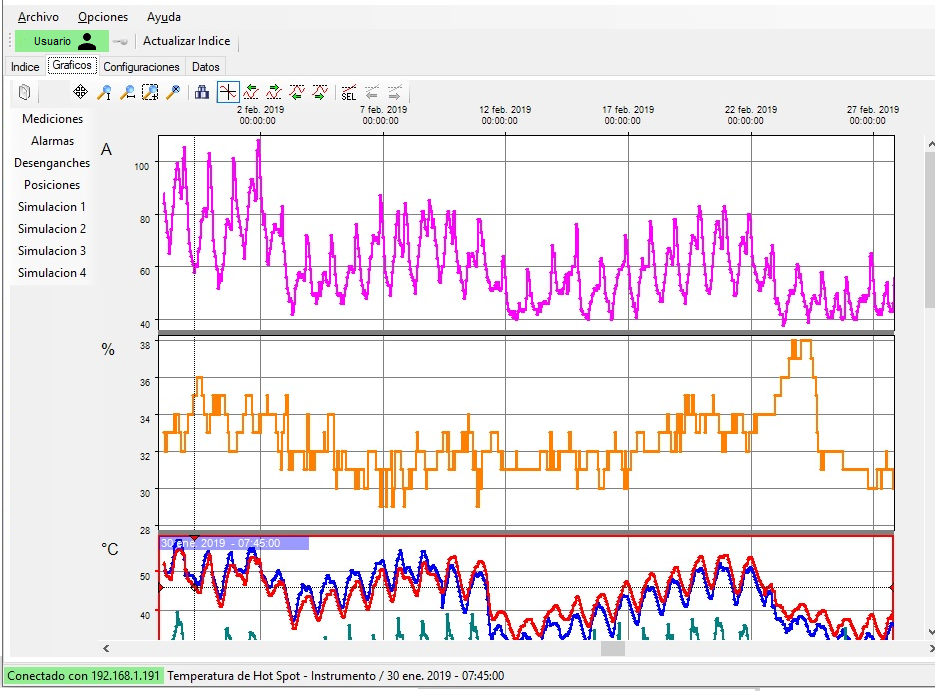Click the reset zoom magnifier icon
935x691 pixels.
click(x=173, y=92)
